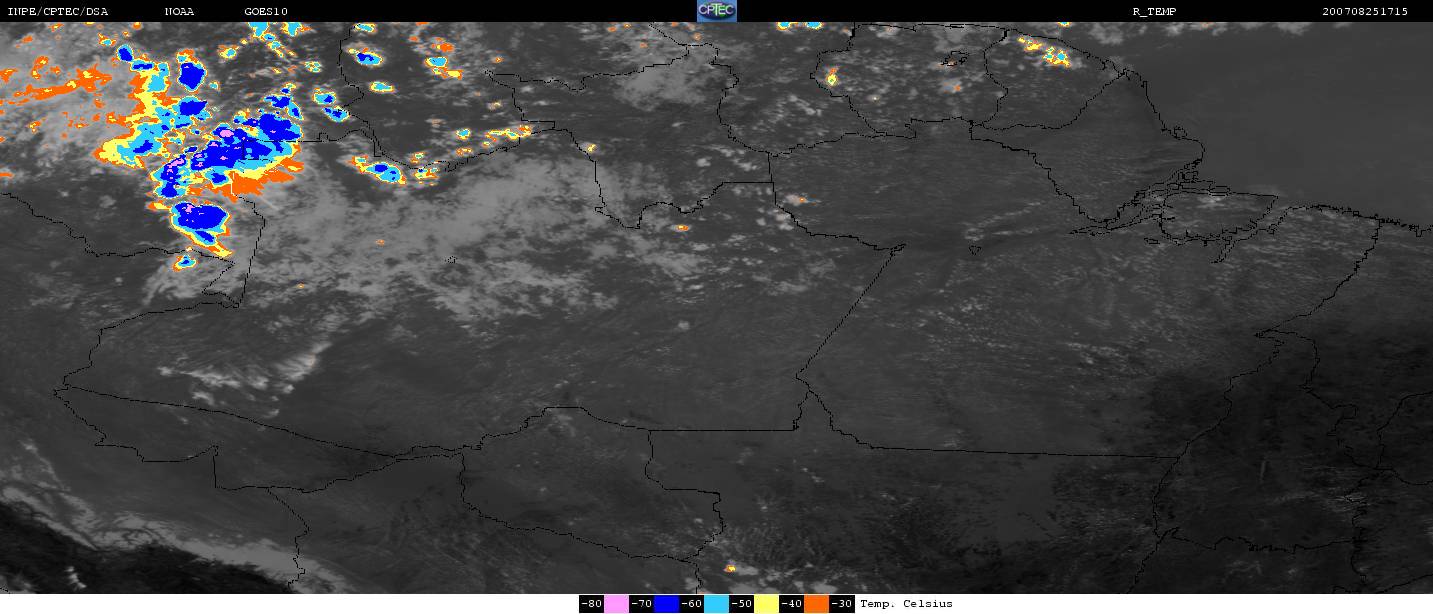Click the GOES10 satellite label
The height and width of the screenshot is (614, 1433).
[x=266, y=11]
